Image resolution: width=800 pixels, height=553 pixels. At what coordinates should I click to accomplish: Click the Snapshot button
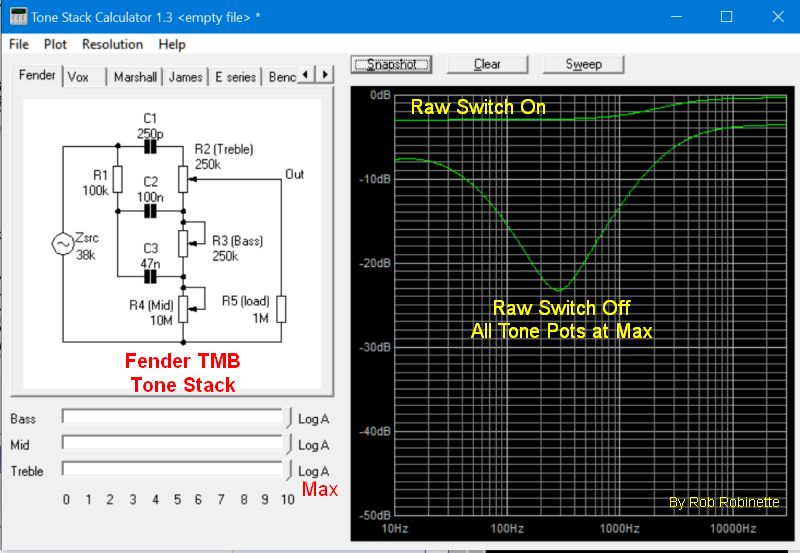coord(391,64)
